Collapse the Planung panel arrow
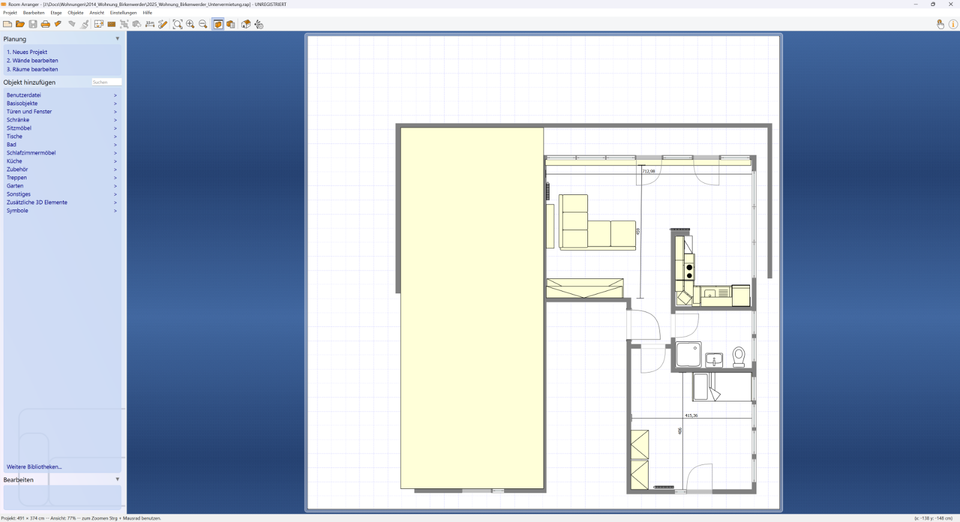Viewport: 960px width, 522px height. (x=117, y=39)
